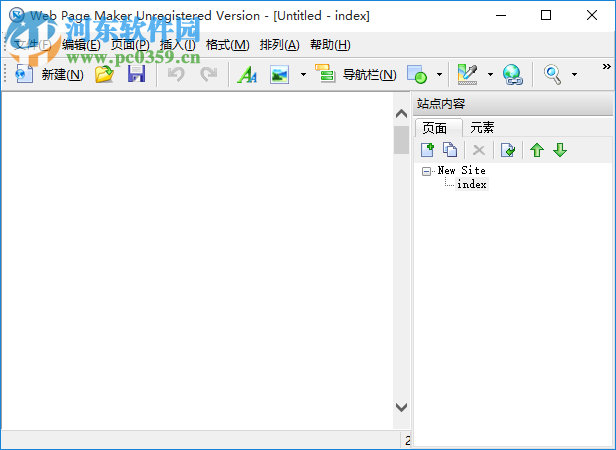Screen dimensions: 616x450
Task: Insert an image with the picture icon
Action: tap(280, 74)
